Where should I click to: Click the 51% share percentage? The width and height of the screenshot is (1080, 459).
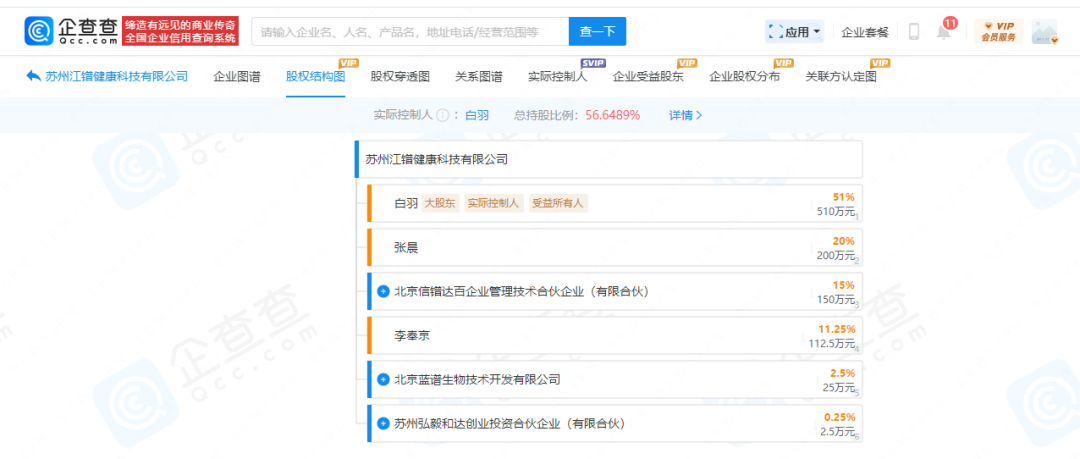point(844,197)
